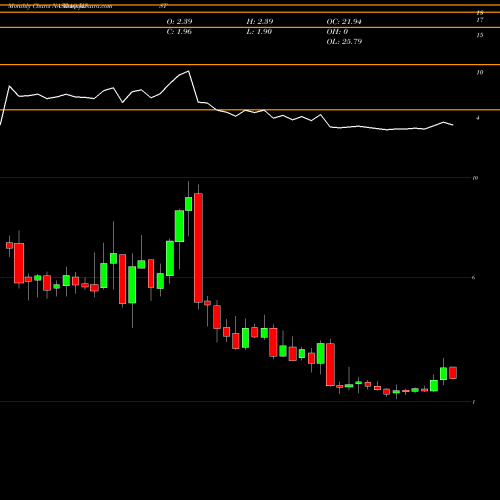
Task: Select the "OC: 21.94" reading
Action: 344,21
